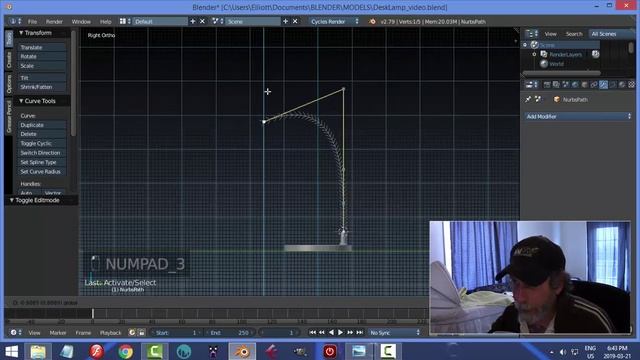This screenshot has width=640, height=360.
Task: Open the All Scenes display mode dropdown
Action: click(x=611, y=34)
